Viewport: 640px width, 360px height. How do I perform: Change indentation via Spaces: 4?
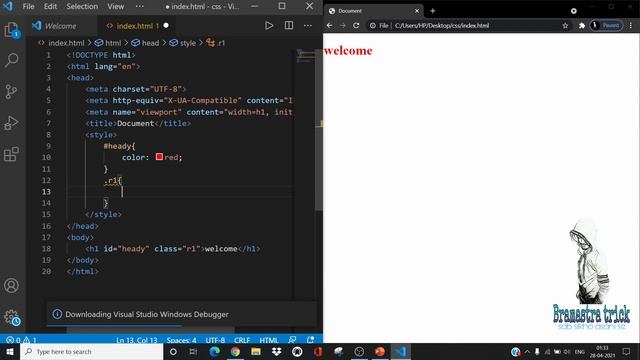[x=181, y=340]
